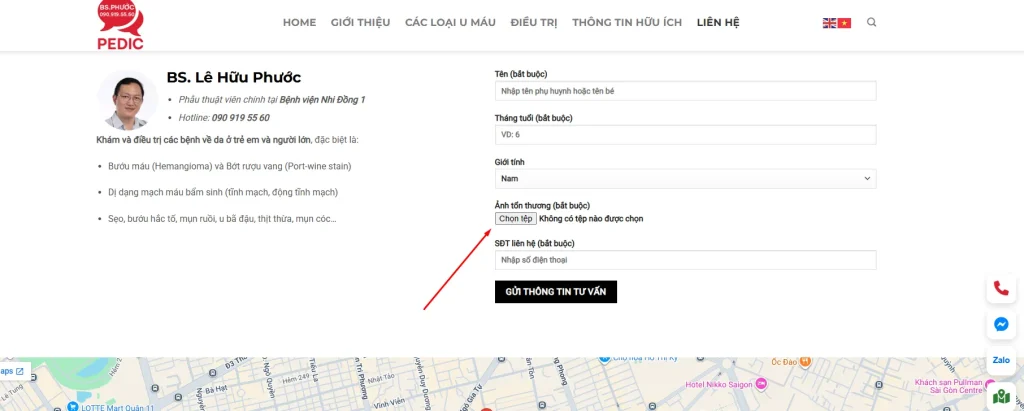Open the CÁC LOẠI U MÁU menu
The image size is (1024, 411).
450,22
